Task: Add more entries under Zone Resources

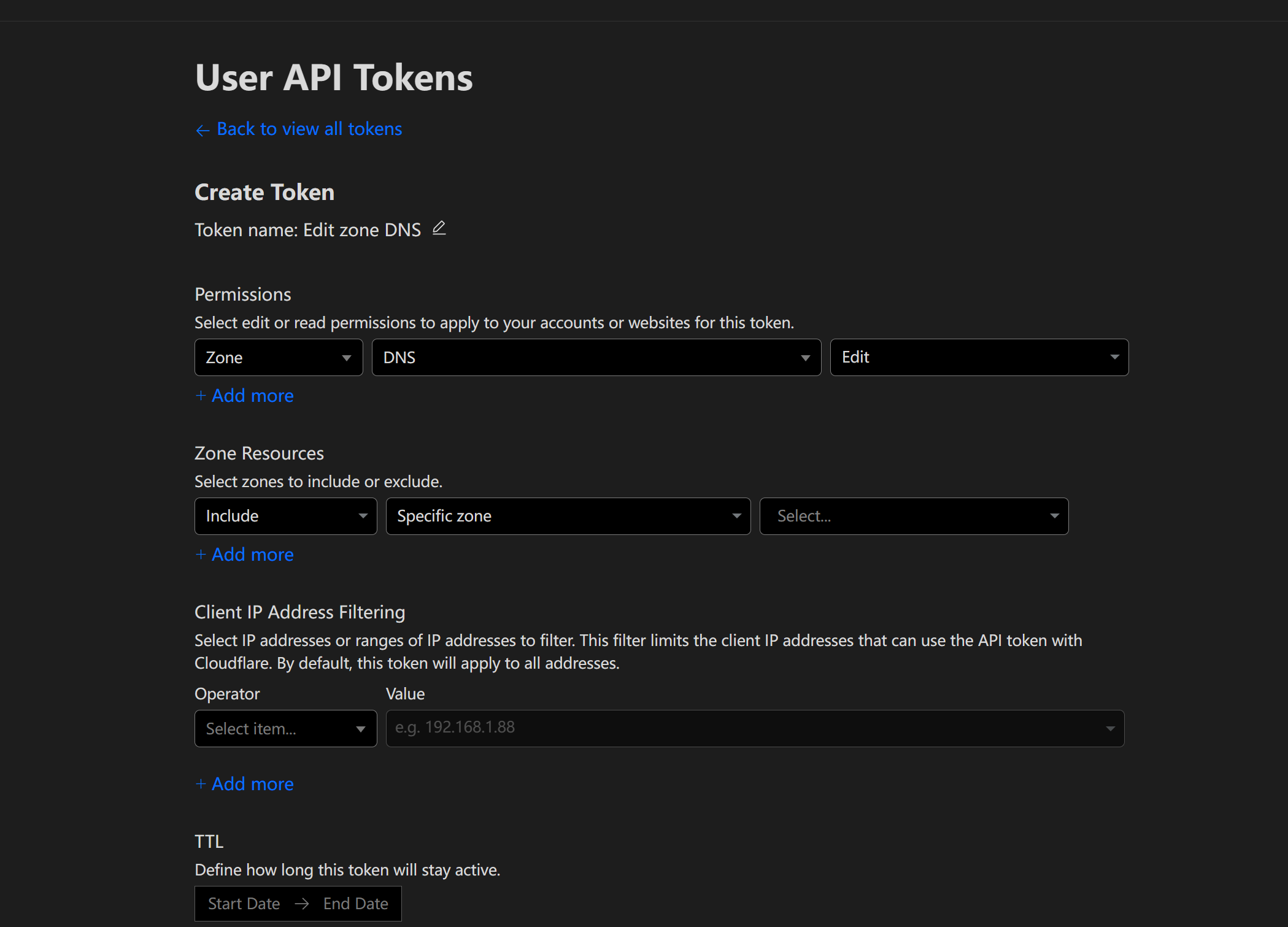Action: [244, 555]
